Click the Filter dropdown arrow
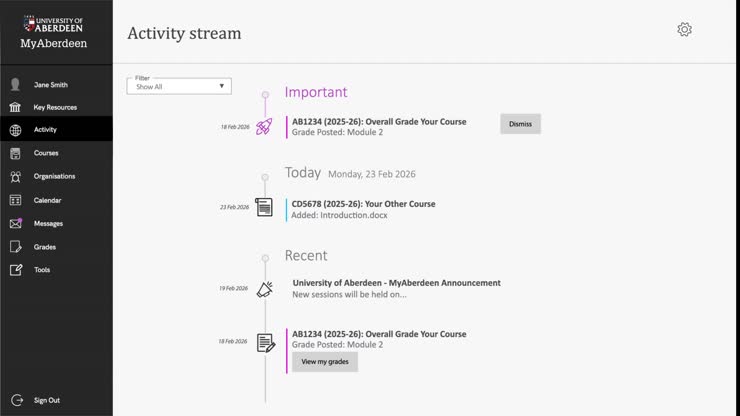740x416 pixels. (221, 86)
